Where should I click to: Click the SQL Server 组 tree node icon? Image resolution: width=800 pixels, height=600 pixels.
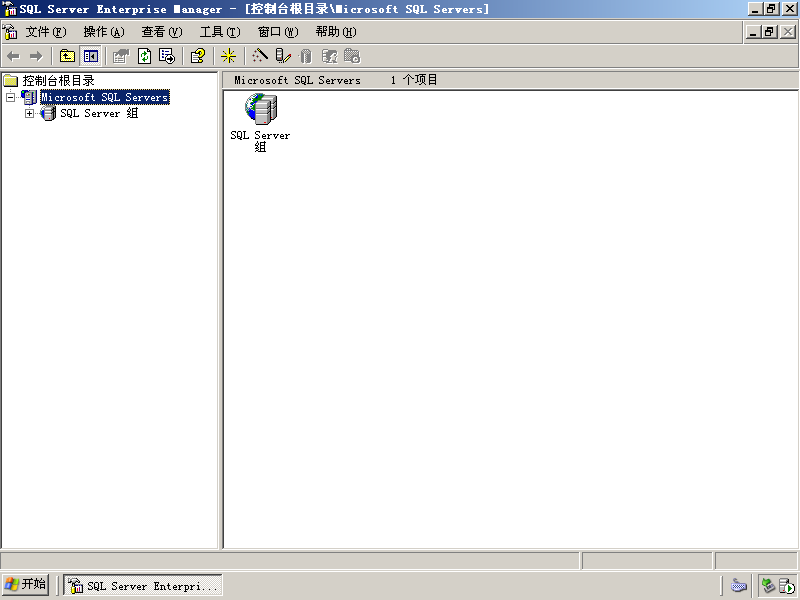48,113
